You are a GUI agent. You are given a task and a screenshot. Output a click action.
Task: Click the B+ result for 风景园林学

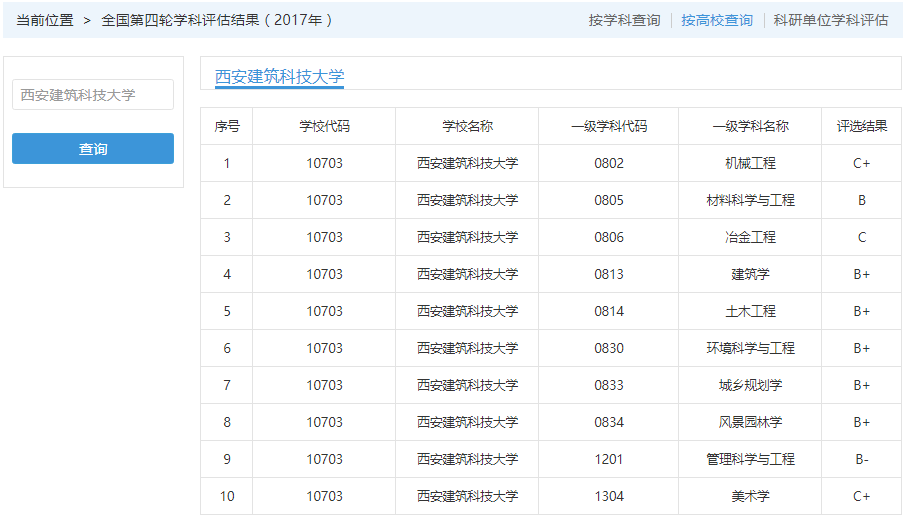861,422
